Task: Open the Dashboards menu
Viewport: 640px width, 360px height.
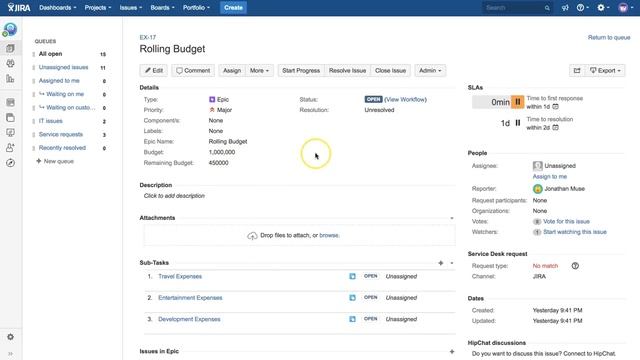Action: (58, 8)
